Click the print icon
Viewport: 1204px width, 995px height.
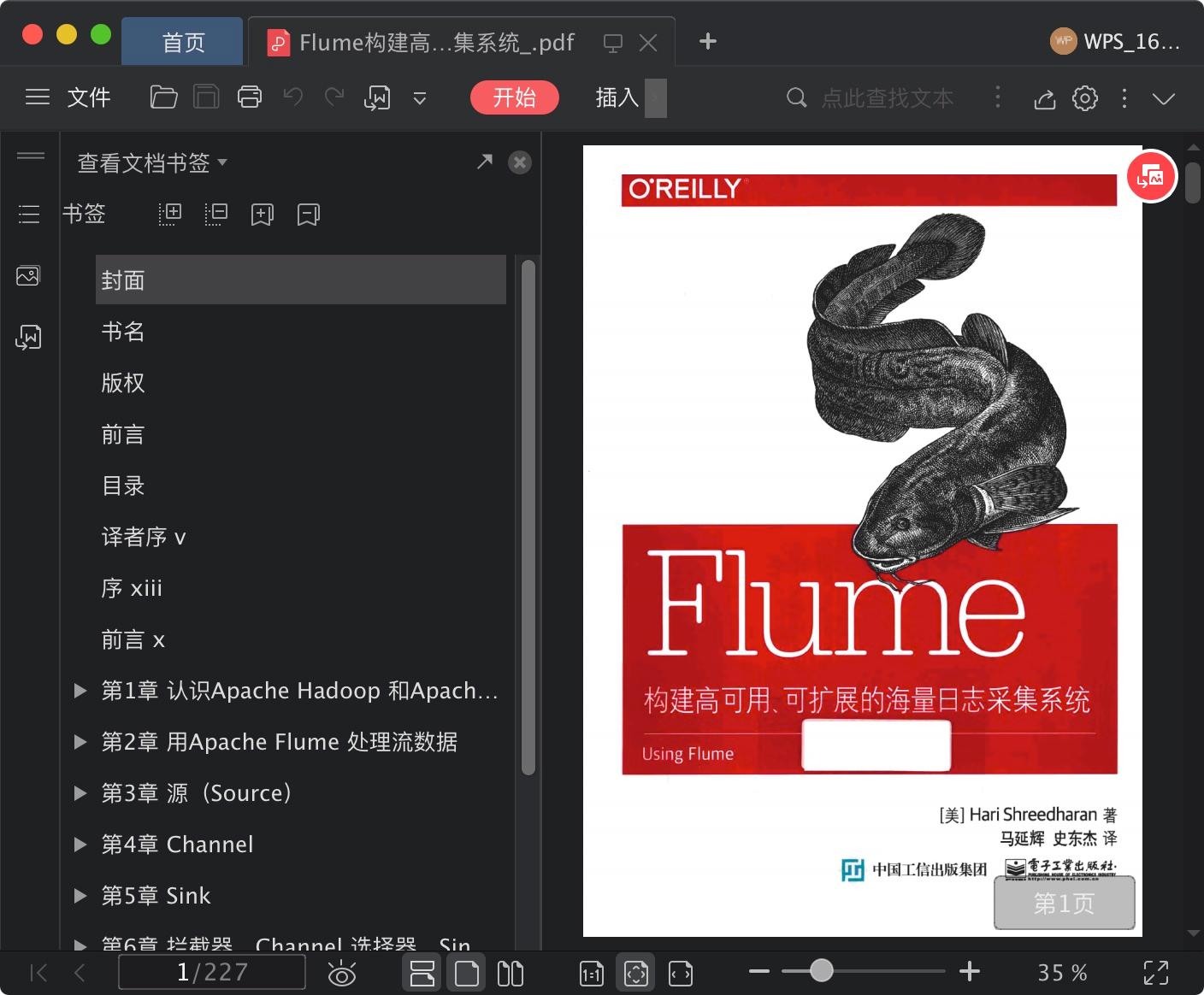pos(250,97)
